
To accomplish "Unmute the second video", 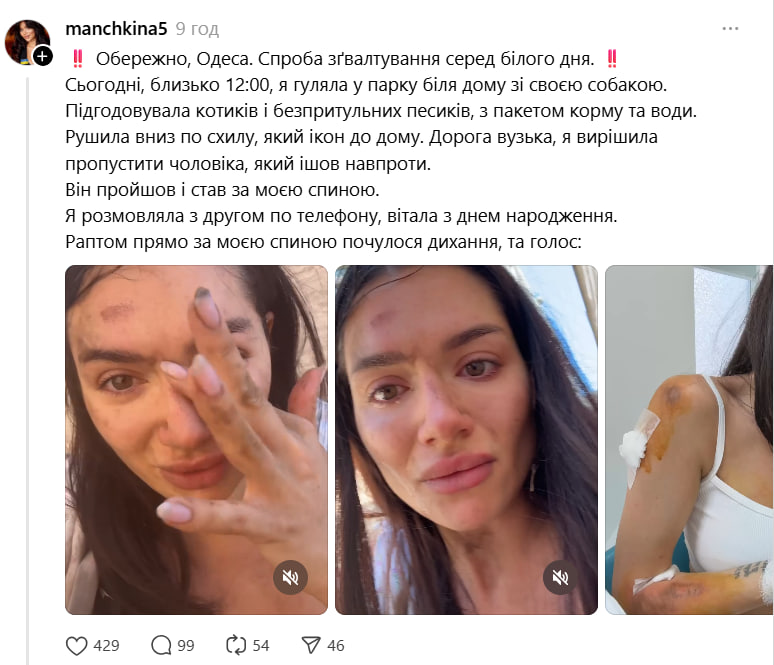I will [560, 577].
